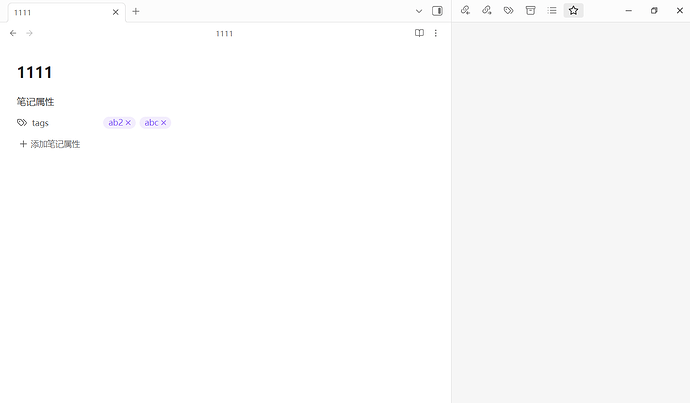Expand the tab list dropdown chevron
This screenshot has height=403, width=690.
419,11
